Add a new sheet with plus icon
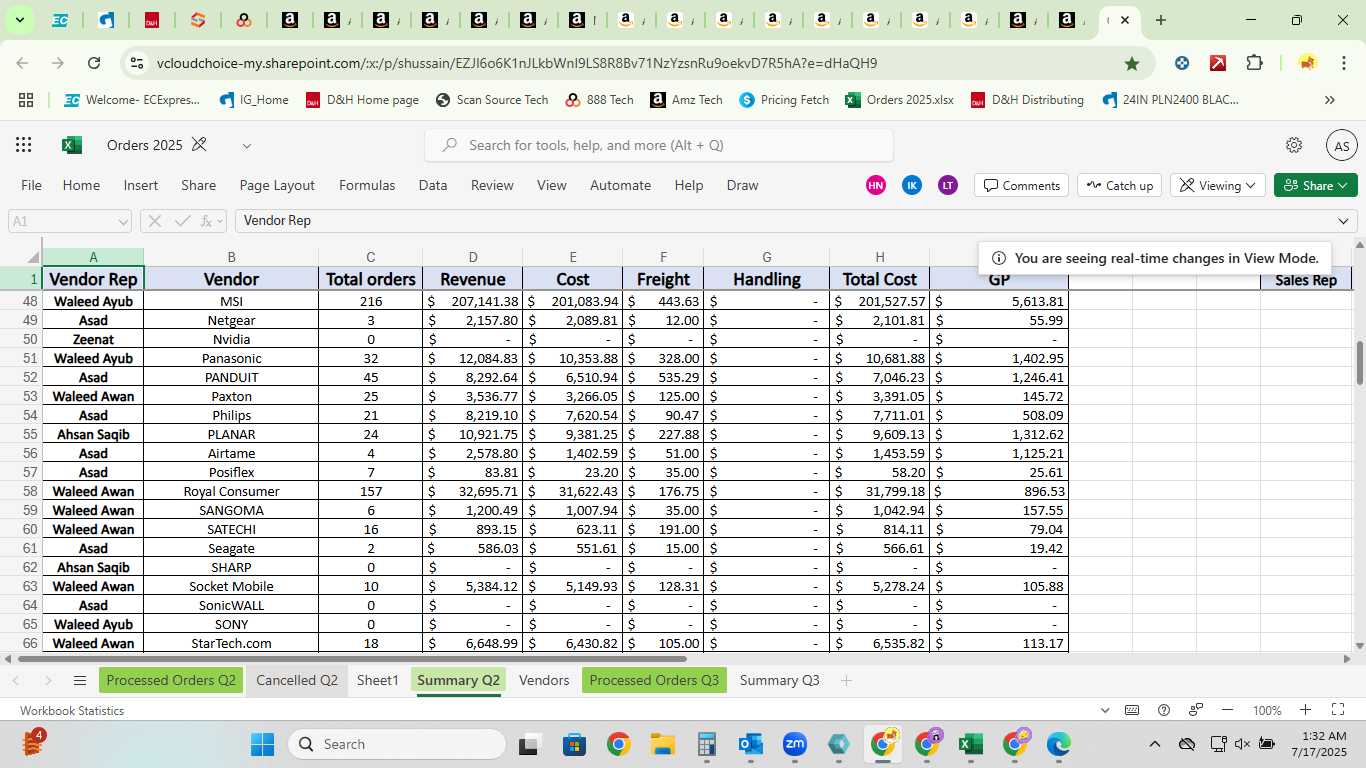 pos(846,680)
